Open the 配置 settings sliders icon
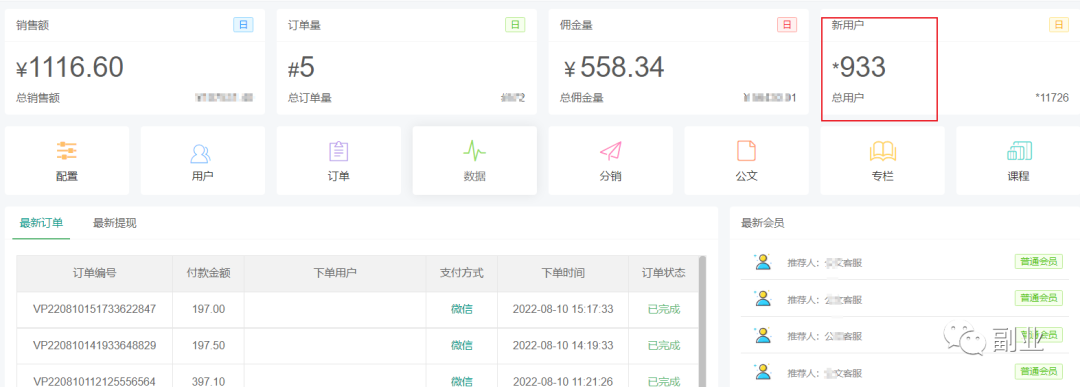The image size is (1080, 387). 67,150
